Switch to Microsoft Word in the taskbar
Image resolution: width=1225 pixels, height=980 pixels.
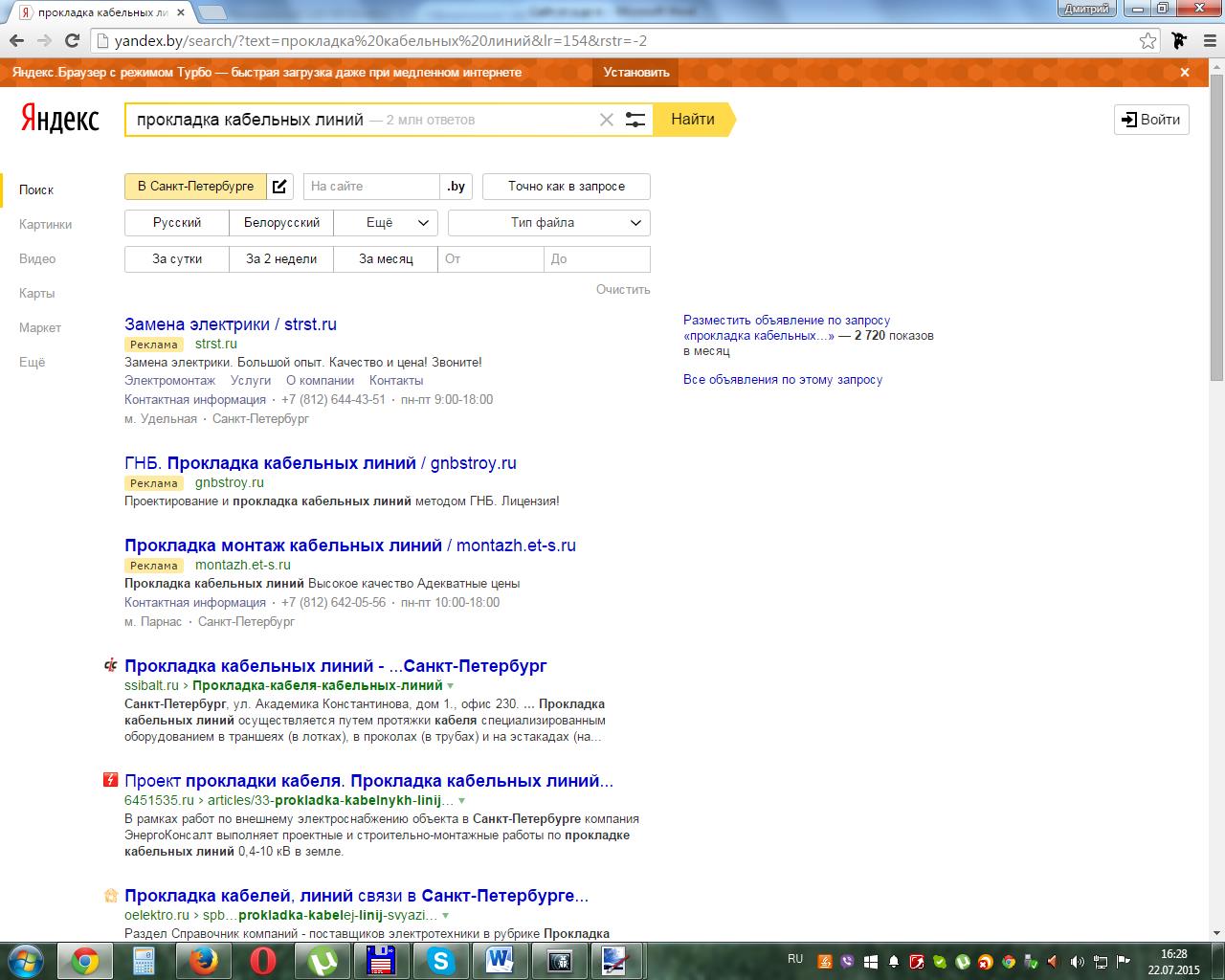point(500,960)
